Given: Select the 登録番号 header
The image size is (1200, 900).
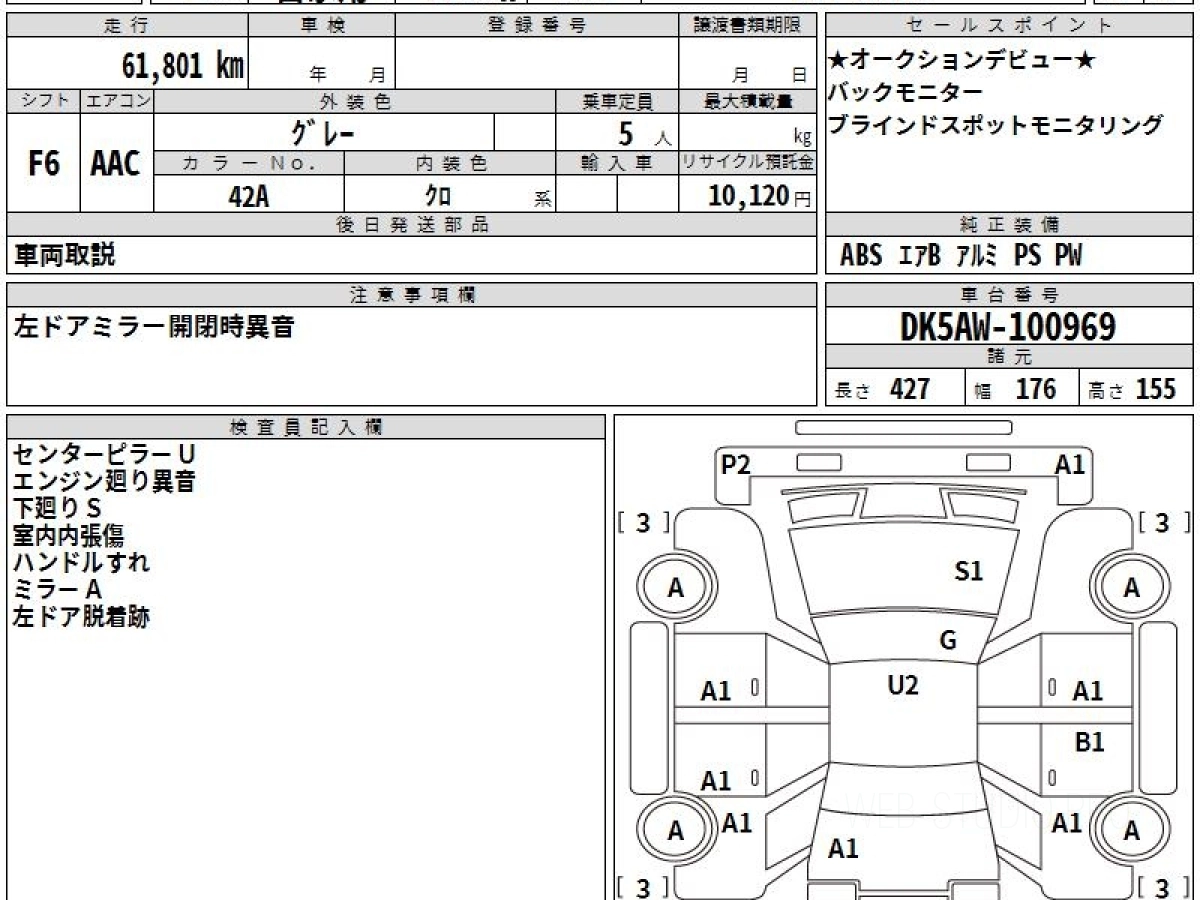Looking at the screenshot, I should [x=537, y=26].
